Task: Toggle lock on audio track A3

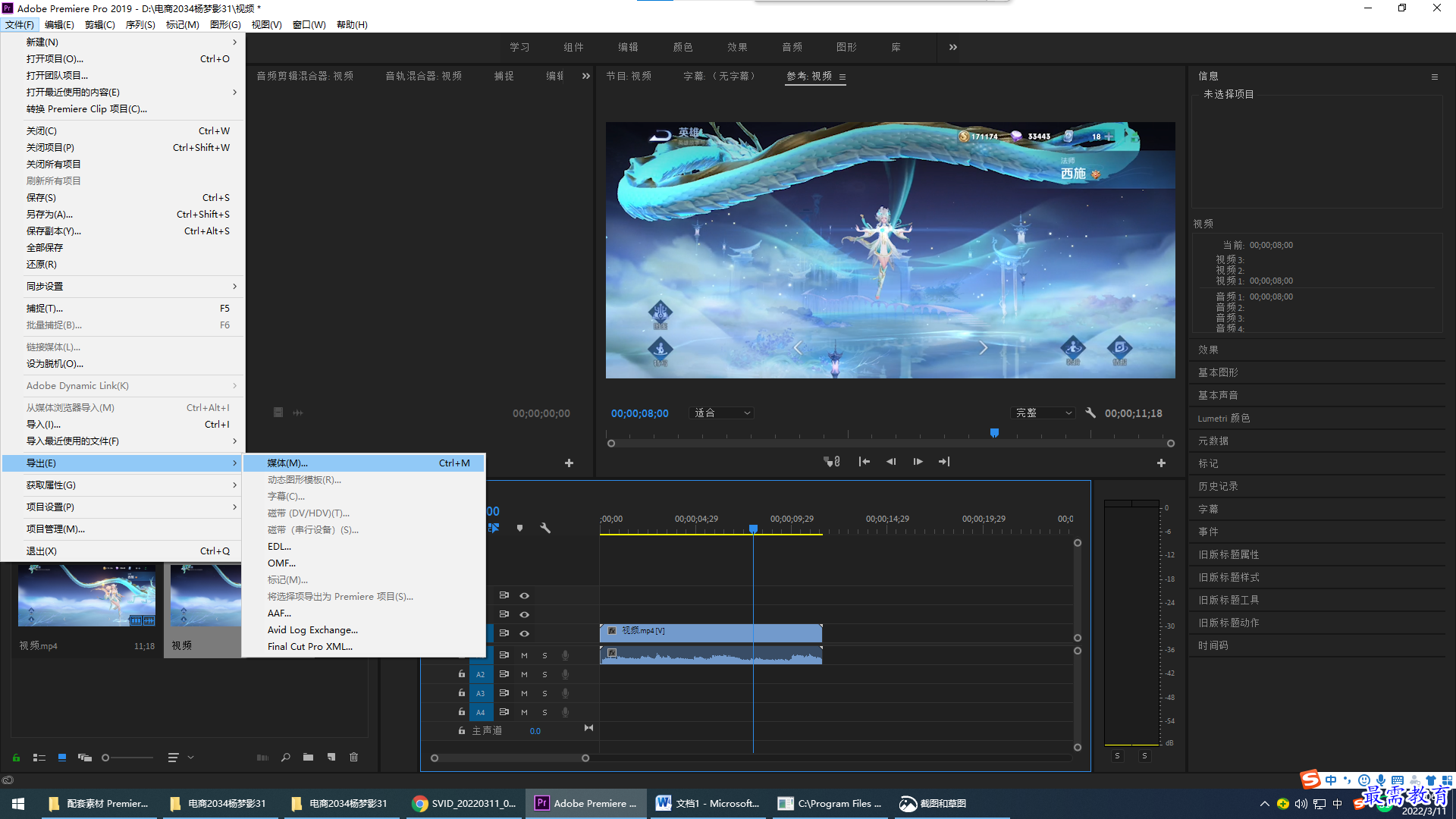Action: [461, 692]
